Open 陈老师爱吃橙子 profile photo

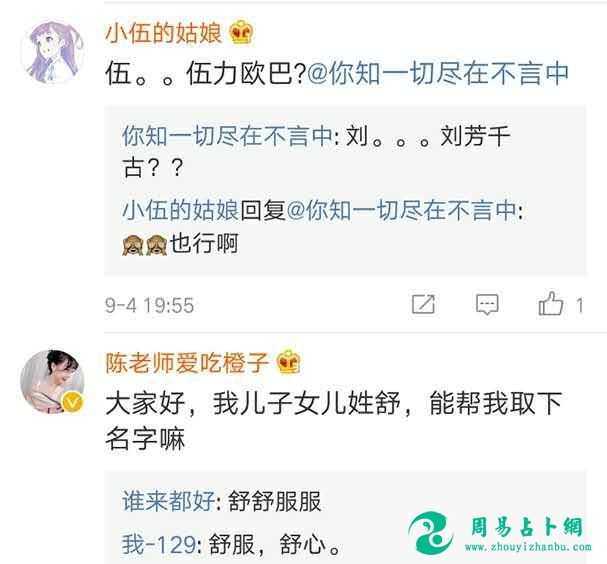click(x=52, y=381)
